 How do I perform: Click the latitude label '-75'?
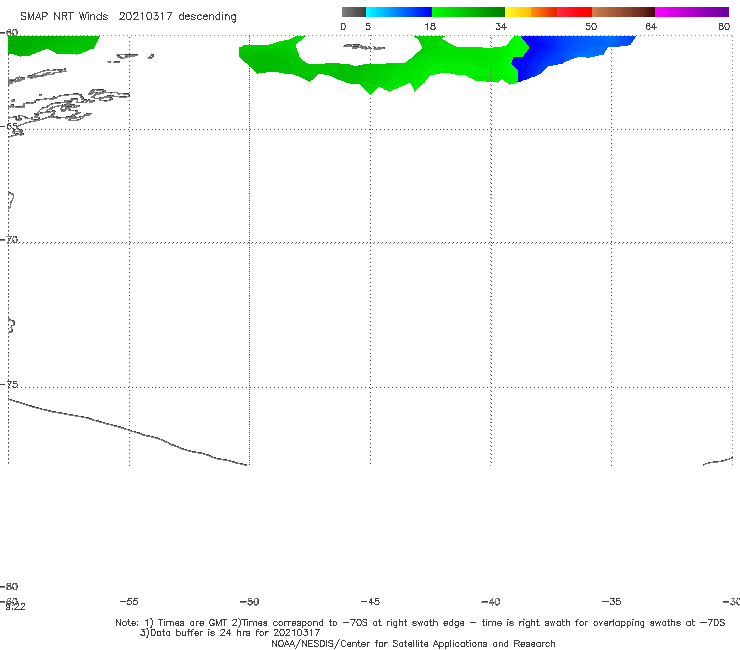(x=9, y=384)
